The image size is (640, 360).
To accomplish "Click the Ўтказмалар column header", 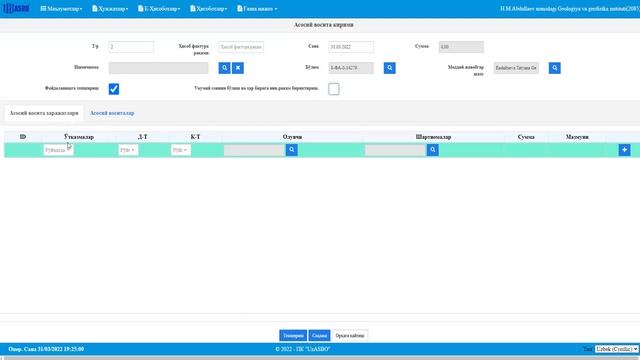I will coord(79,137).
